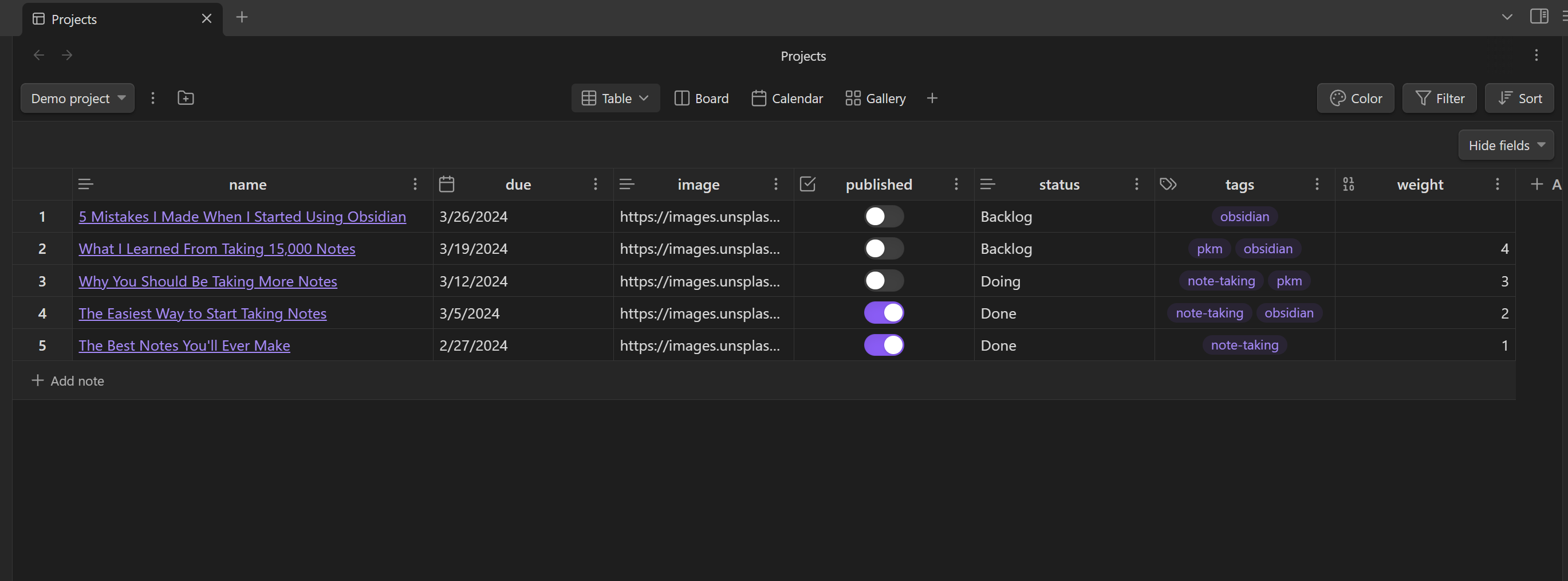
Task: Open Why You Should Be Taking note
Action: [207, 281]
